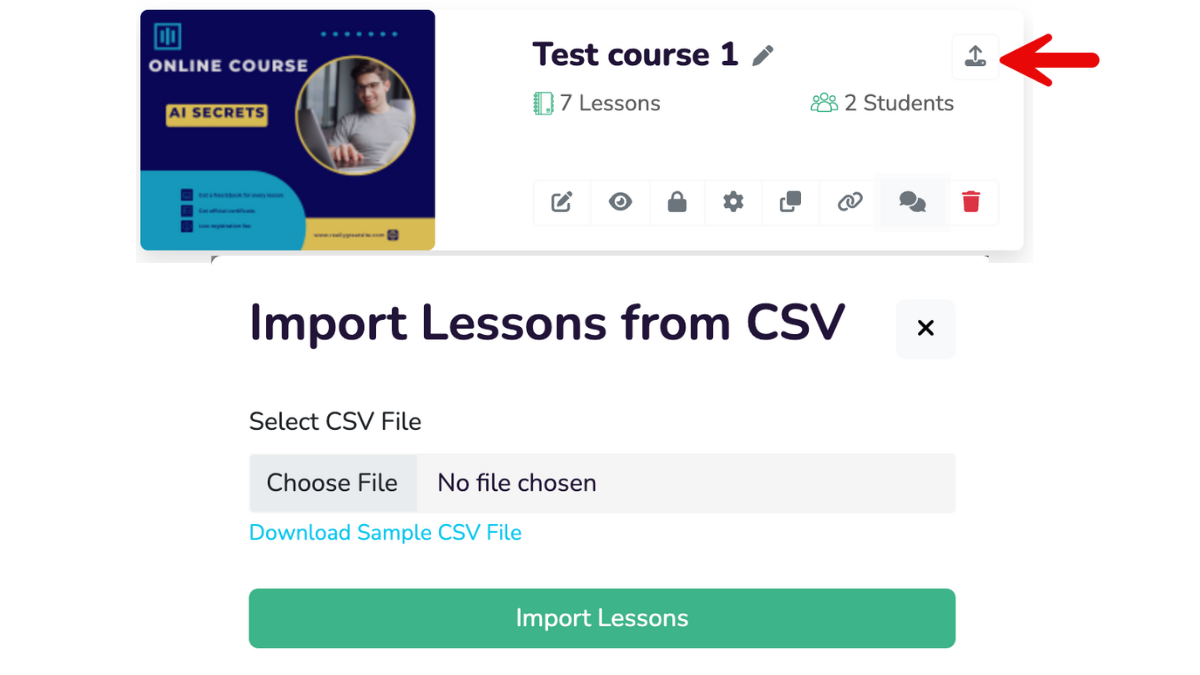Click the CSV import upload icon
Screen dimensions: 1200x675
pos(975,57)
